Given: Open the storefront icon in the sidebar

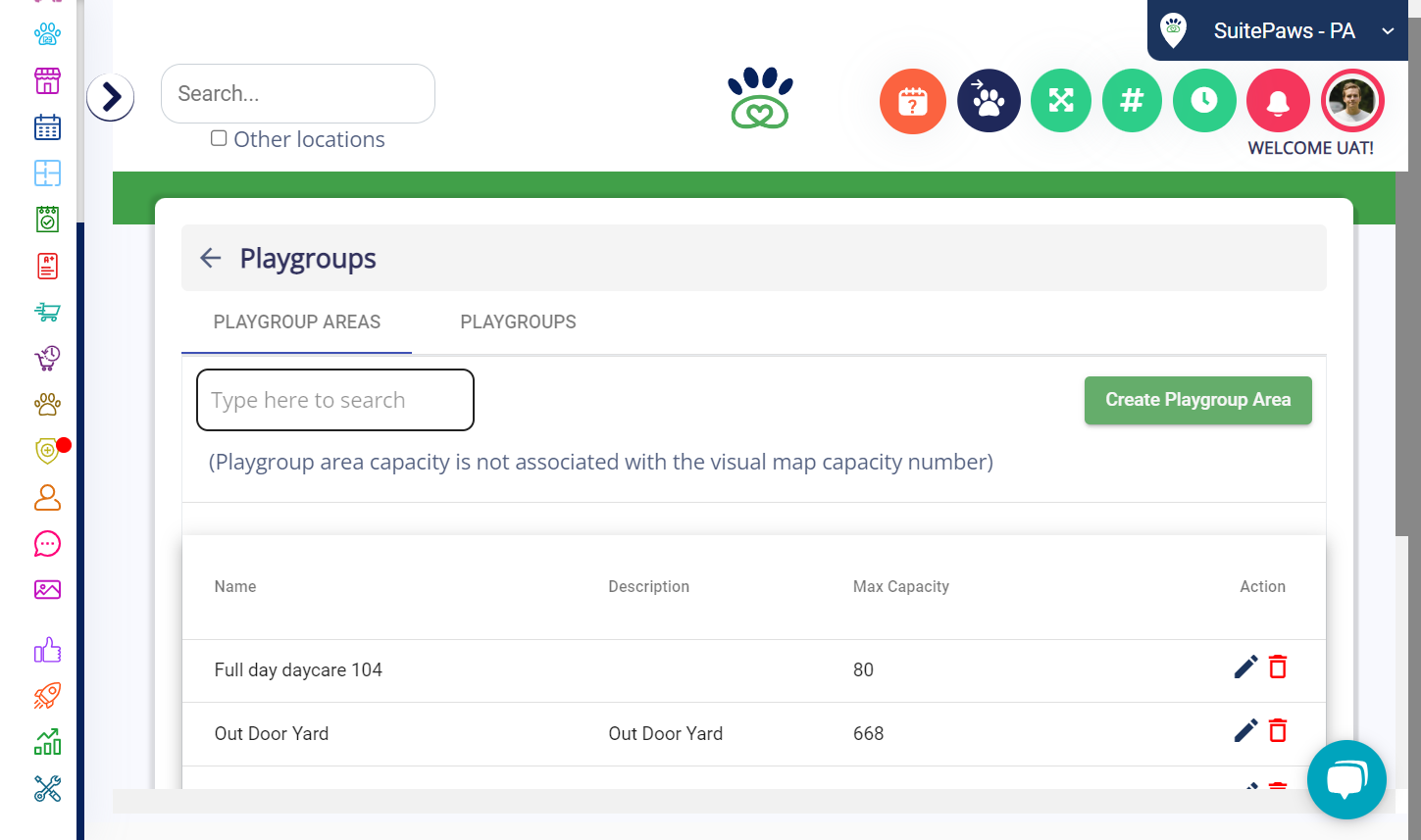Looking at the screenshot, I should coord(47,80).
